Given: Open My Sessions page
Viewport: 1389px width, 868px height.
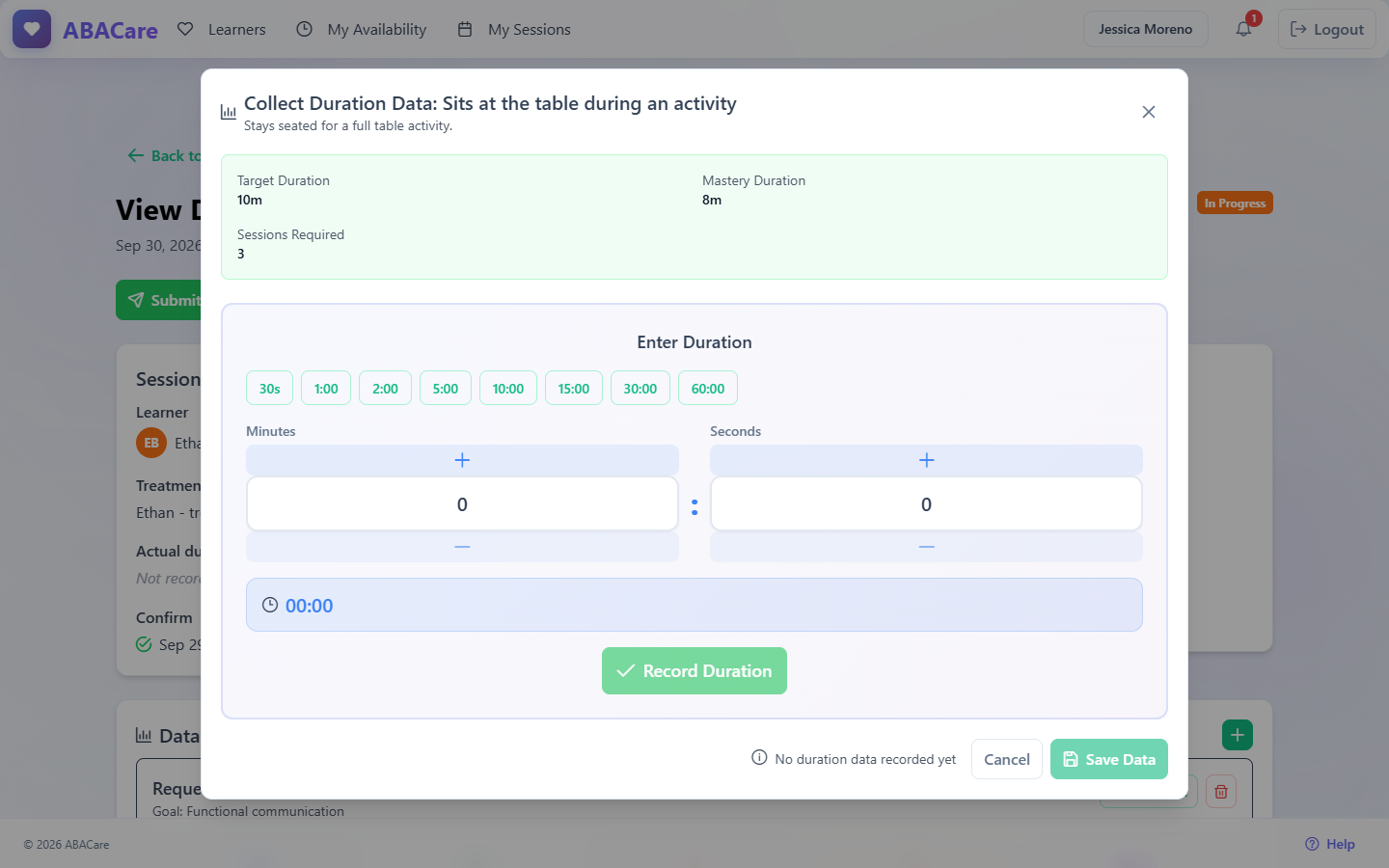Looking at the screenshot, I should pyautogui.click(x=514, y=29).
